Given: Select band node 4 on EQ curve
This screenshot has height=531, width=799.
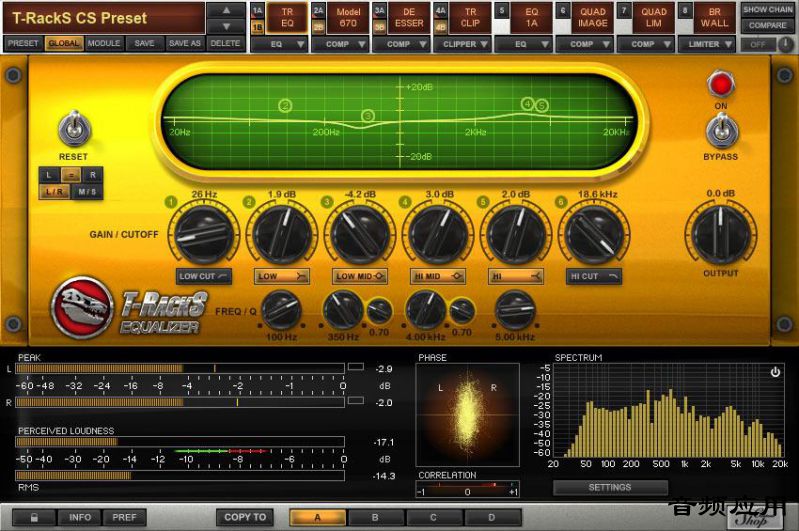Looking at the screenshot, I should pyautogui.click(x=527, y=104).
